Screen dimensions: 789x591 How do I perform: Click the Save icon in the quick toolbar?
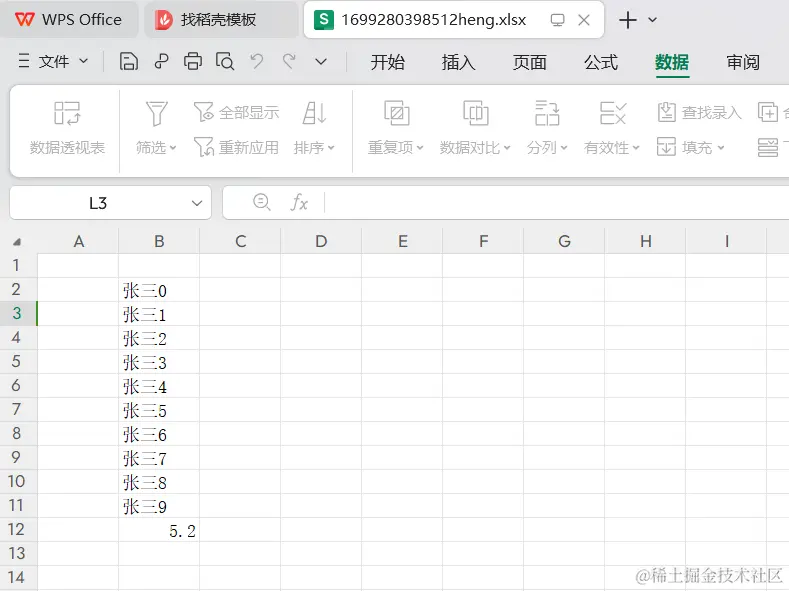[x=129, y=62]
